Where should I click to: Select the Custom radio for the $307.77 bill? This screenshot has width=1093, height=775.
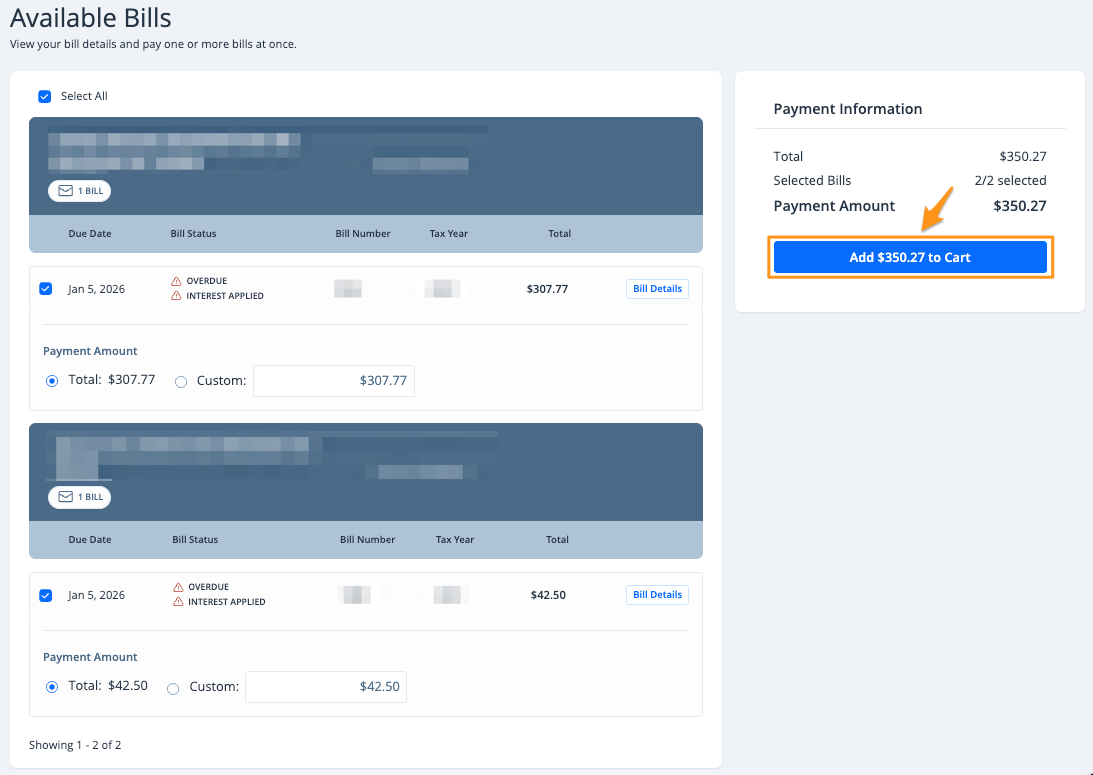click(181, 381)
